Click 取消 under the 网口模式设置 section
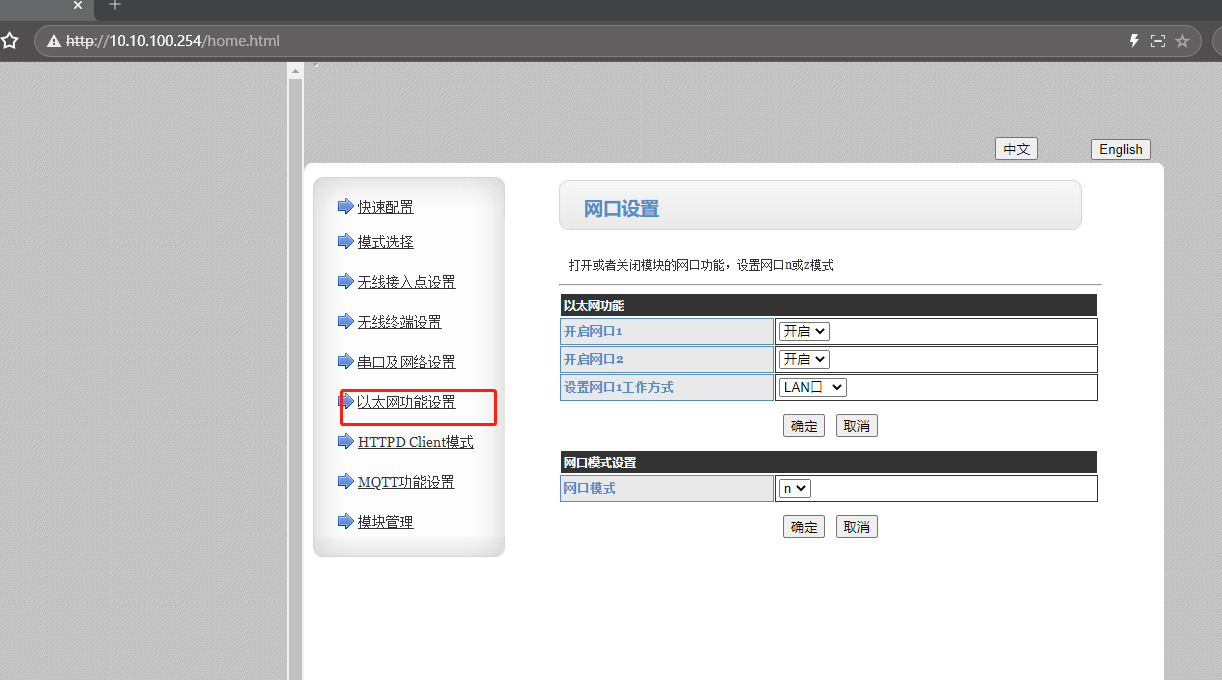 click(856, 527)
